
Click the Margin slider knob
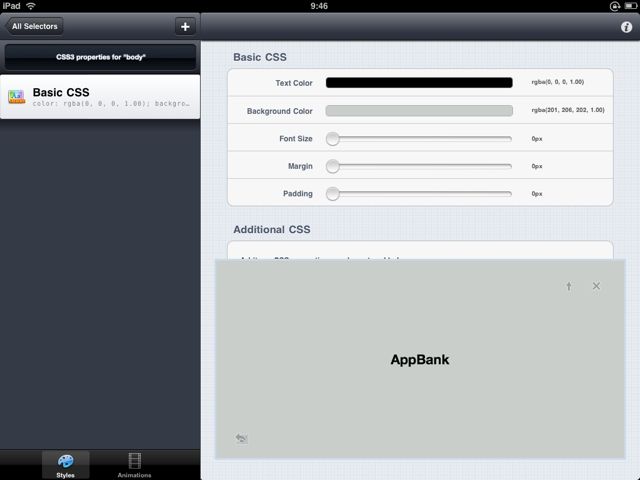coord(333,166)
